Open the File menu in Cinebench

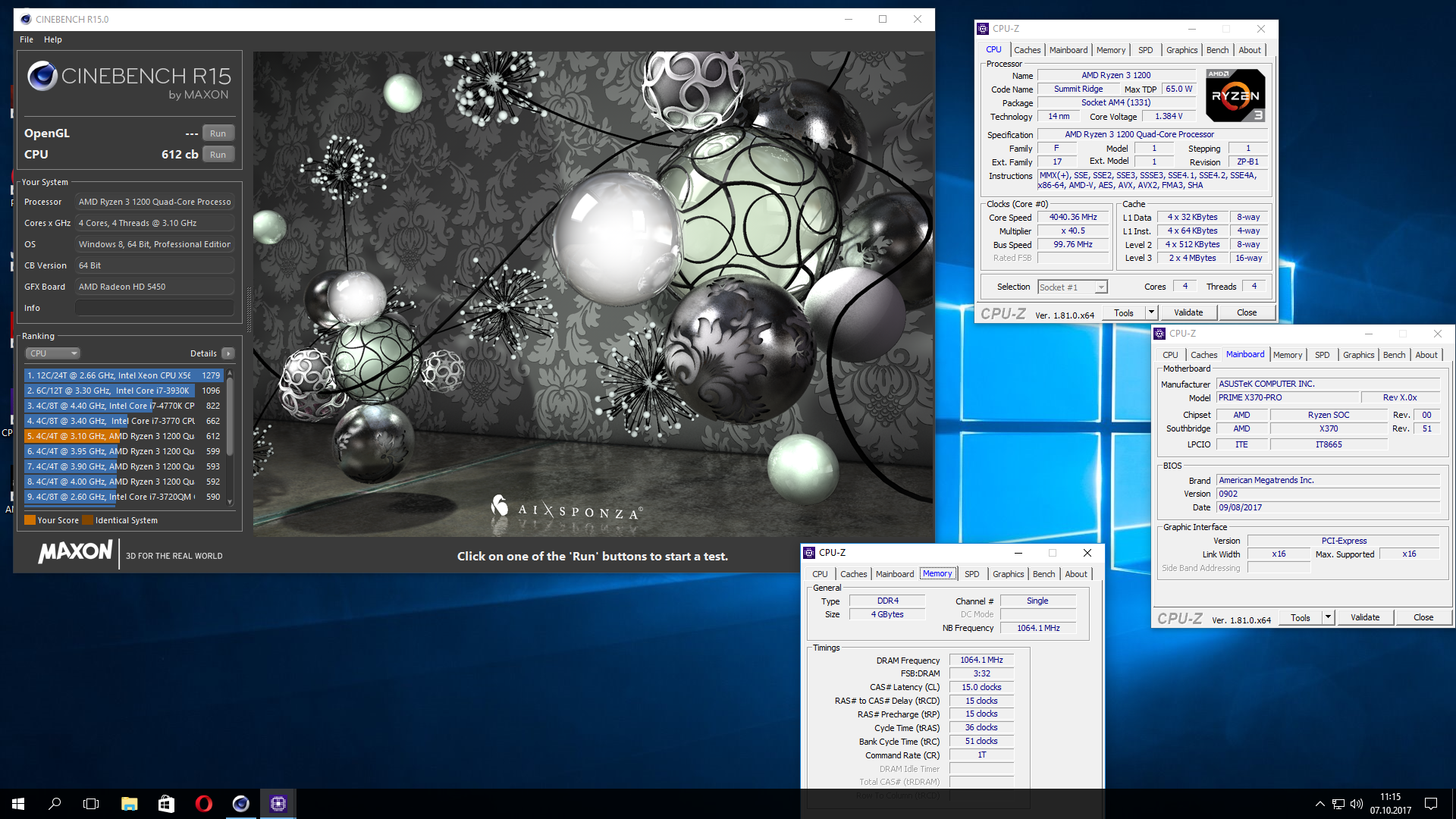[27, 39]
